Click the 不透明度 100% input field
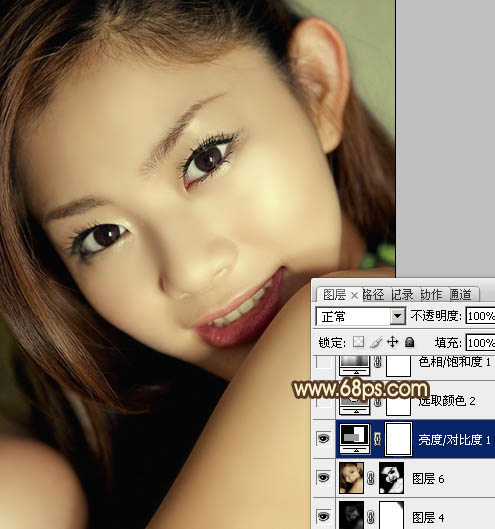Screen dimensions: 495x529 480,316
